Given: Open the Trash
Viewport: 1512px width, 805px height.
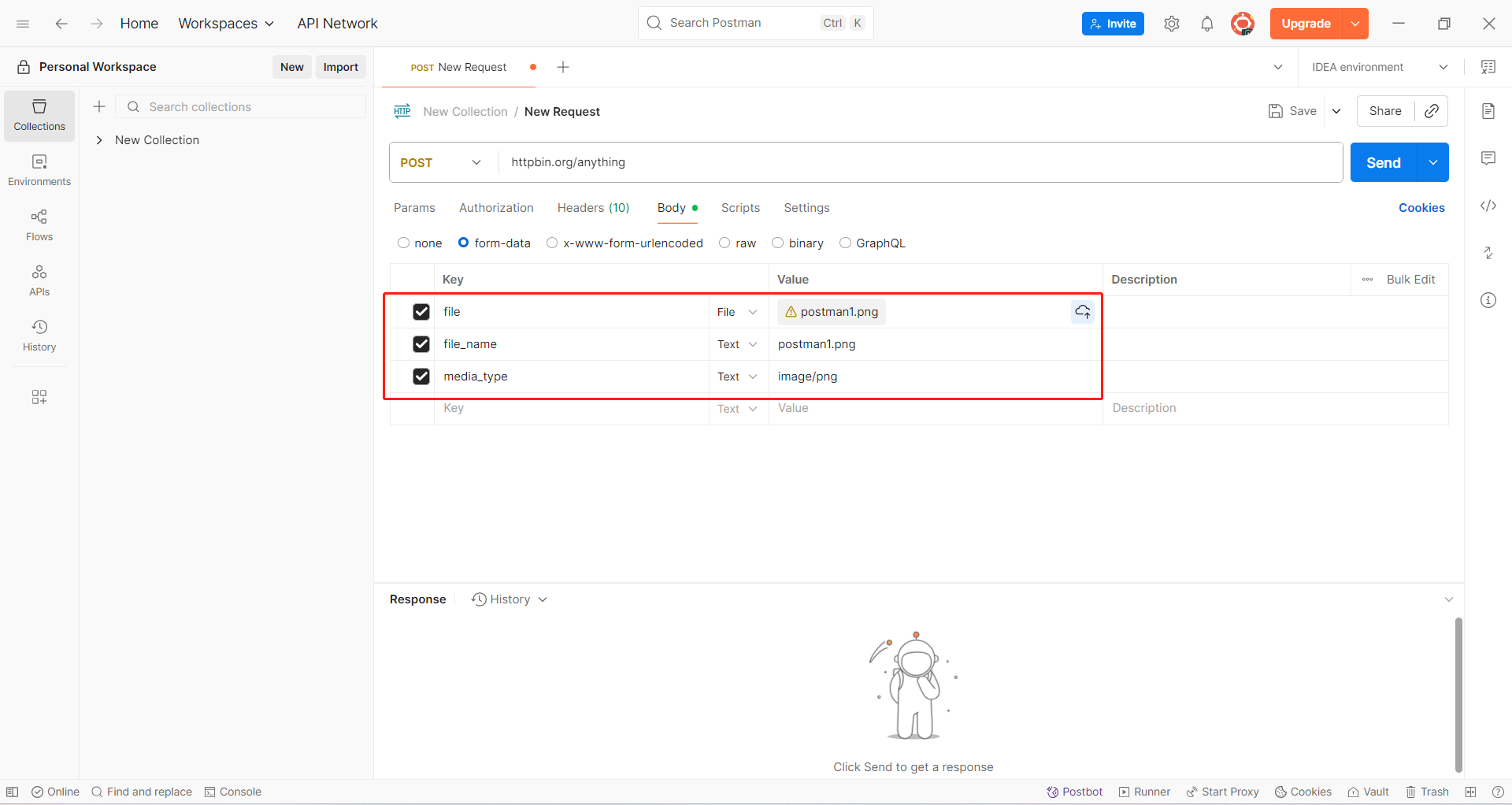Looking at the screenshot, I should pos(1428,792).
